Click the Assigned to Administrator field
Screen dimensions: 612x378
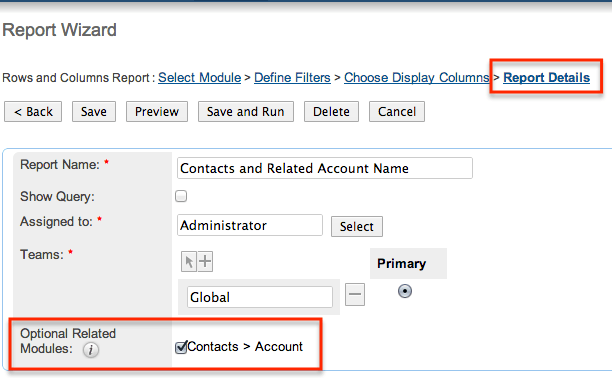250,225
